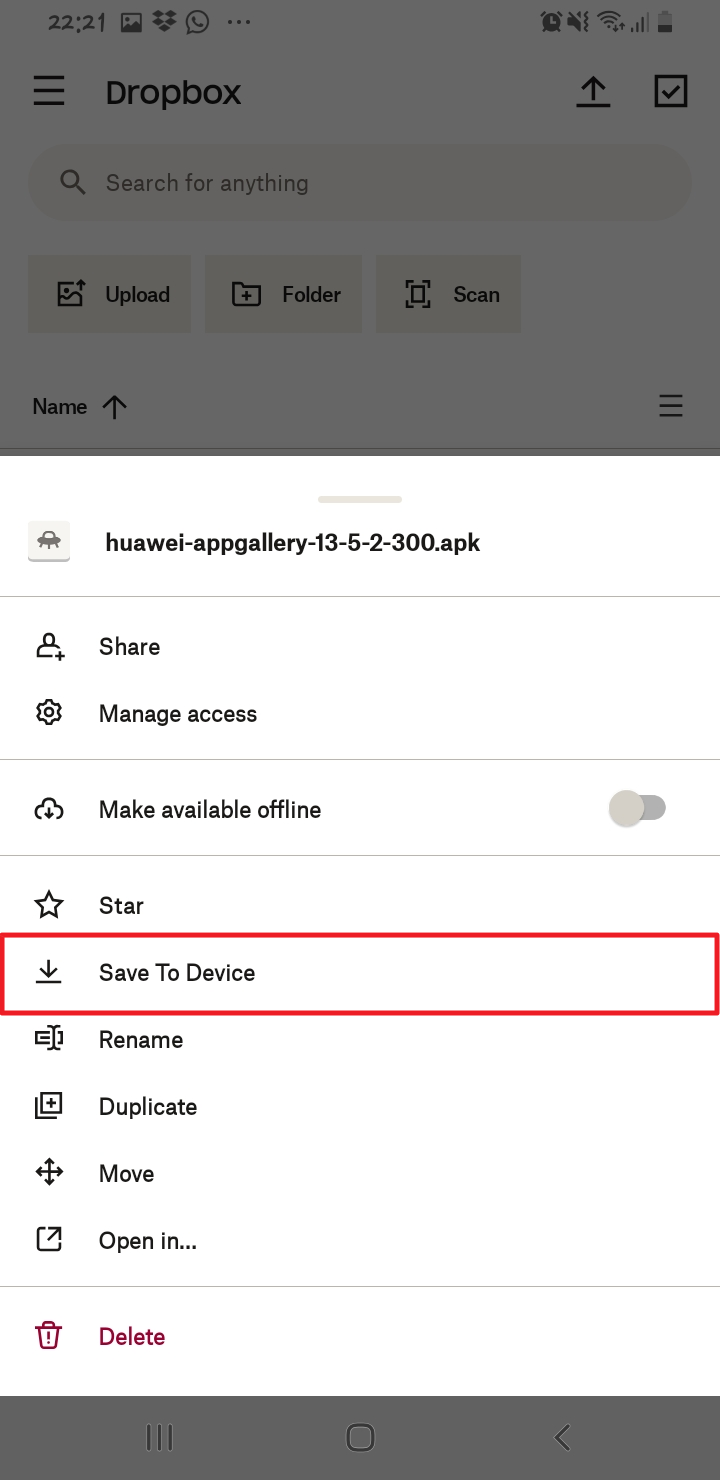The width and height of the screenshot is (720, 1480).
Task: Select Move option
Action: tap(360, 1174)
